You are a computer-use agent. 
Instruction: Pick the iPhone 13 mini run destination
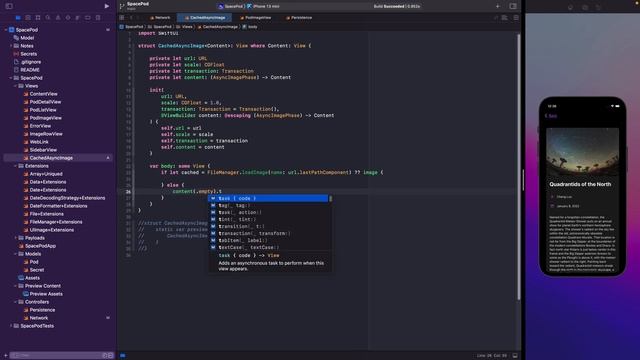[x=264, y=6]
